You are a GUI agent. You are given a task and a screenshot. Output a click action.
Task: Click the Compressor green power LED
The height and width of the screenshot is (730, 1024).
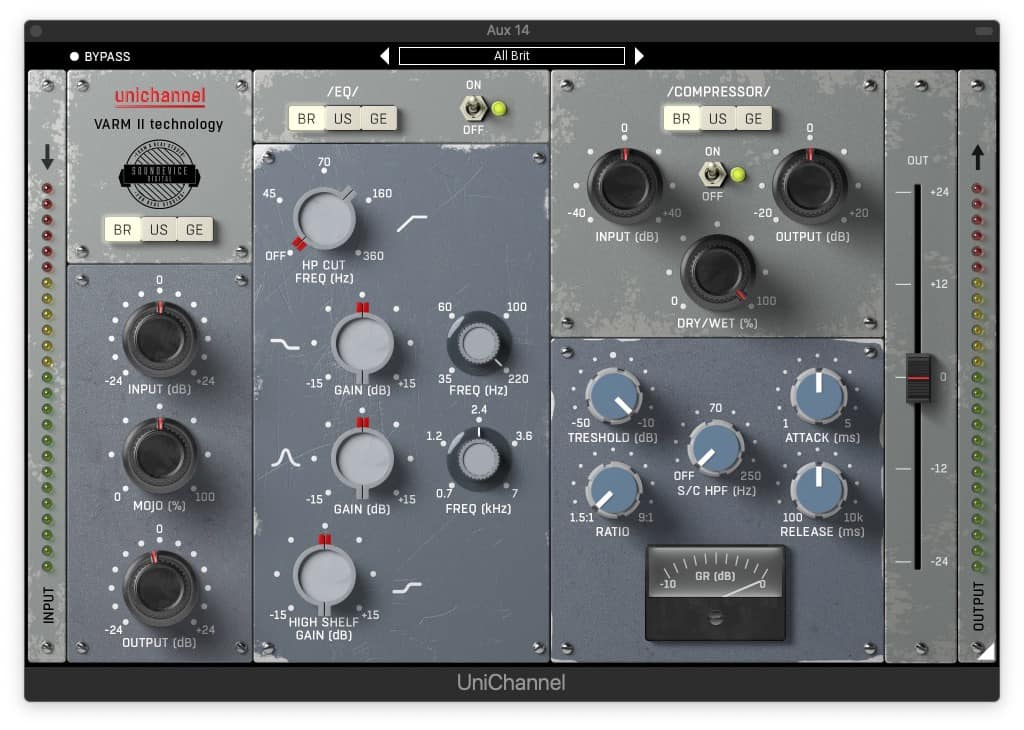click(737, 174)
